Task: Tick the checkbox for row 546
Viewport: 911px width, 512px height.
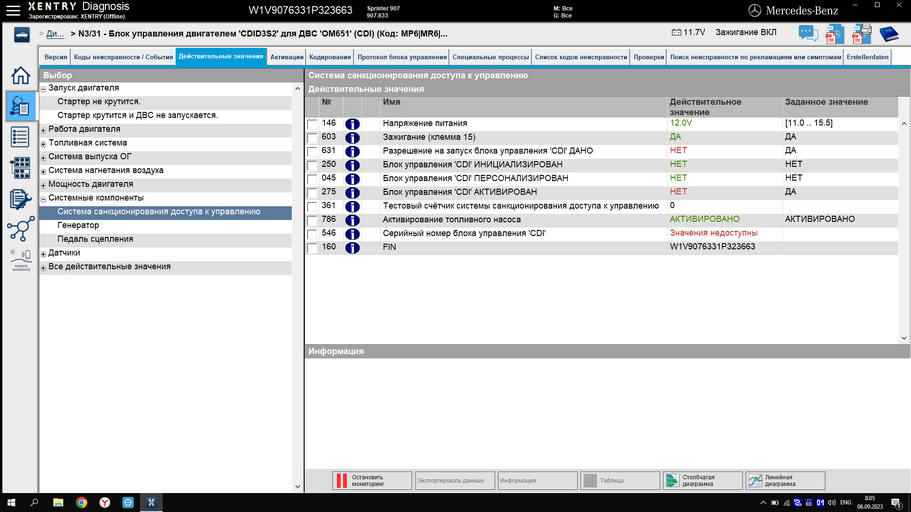Action: (312, 234)
